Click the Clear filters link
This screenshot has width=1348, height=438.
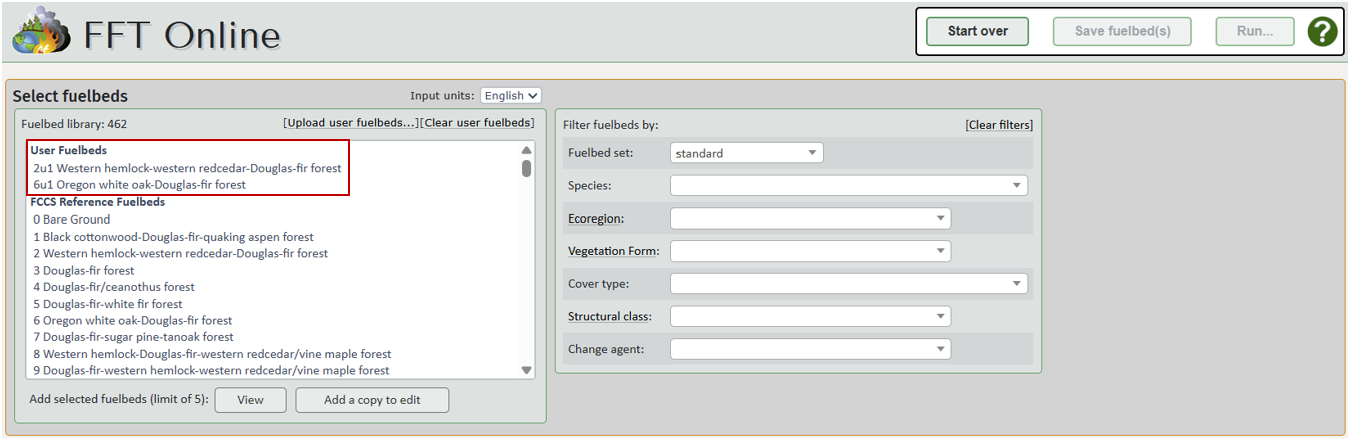point(998,125)
